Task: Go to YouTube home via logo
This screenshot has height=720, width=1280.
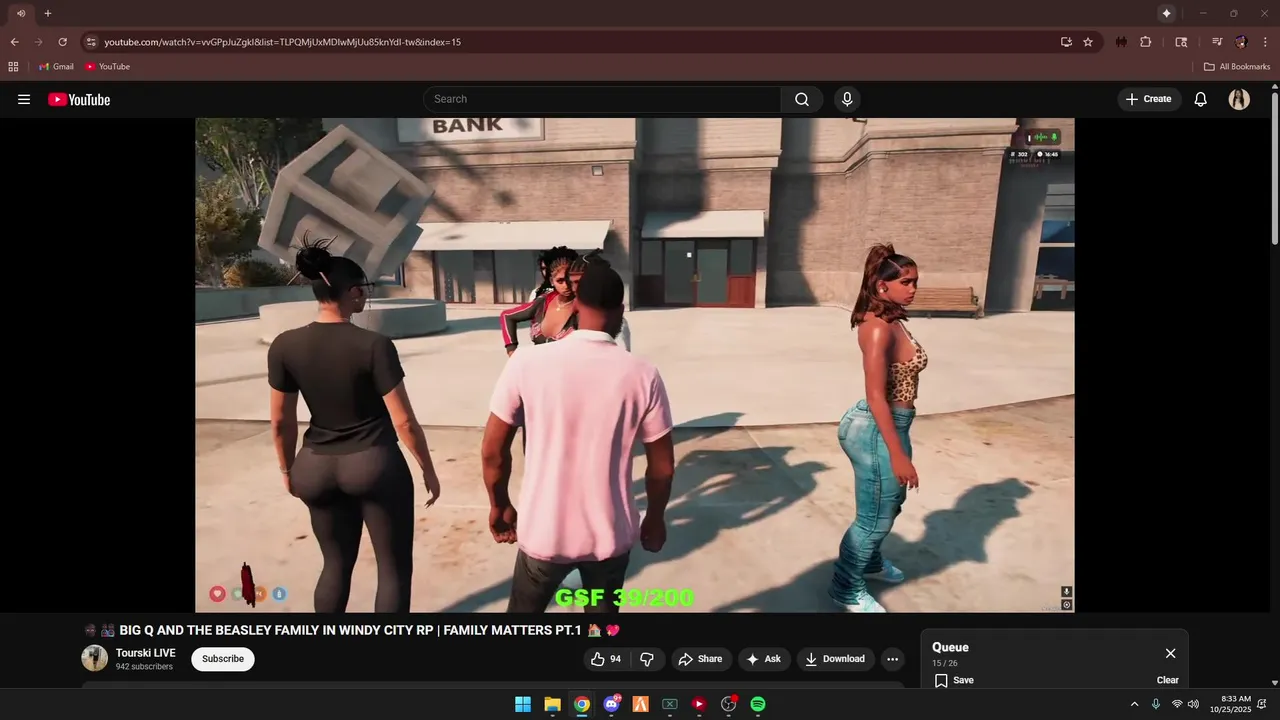Action: tap(79, 99)
